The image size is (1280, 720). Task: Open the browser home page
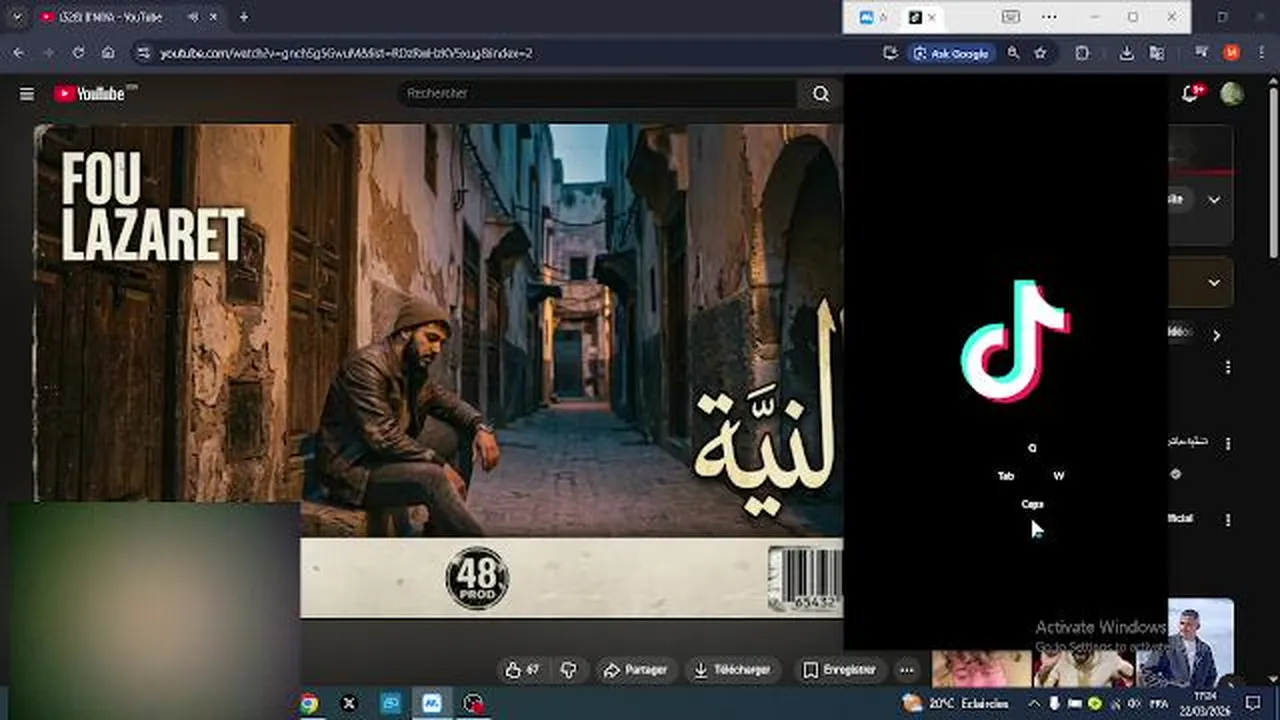(x=108, y=53)
